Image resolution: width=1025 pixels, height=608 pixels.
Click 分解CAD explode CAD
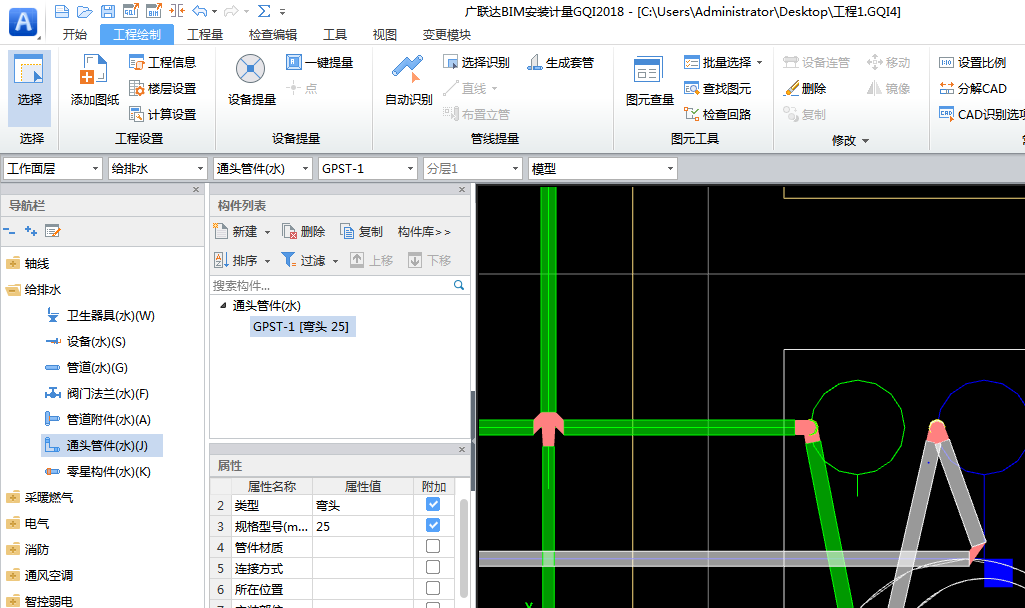coord(973,88)
